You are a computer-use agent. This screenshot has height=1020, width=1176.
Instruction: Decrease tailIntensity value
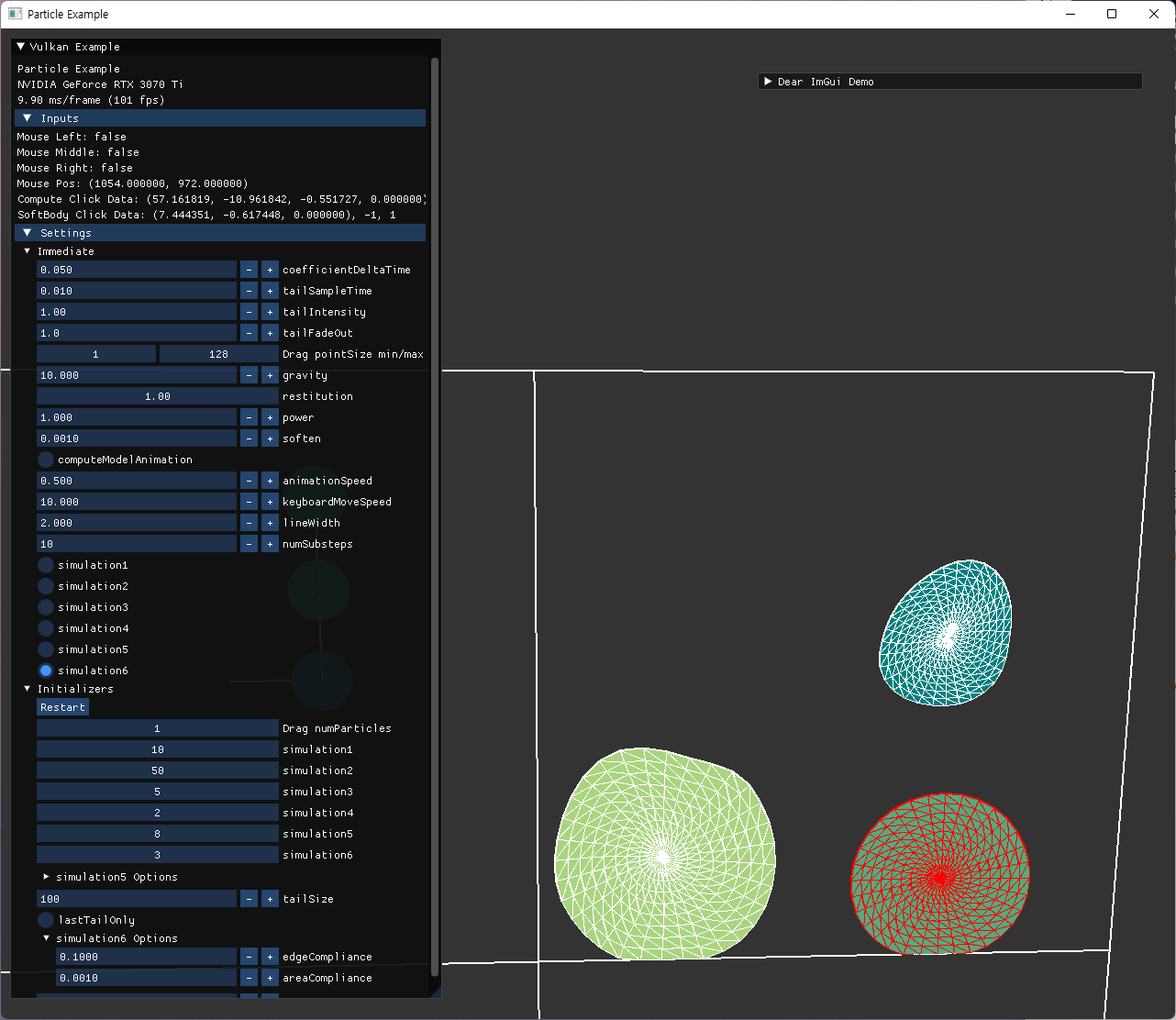click(x=249, y=312)
